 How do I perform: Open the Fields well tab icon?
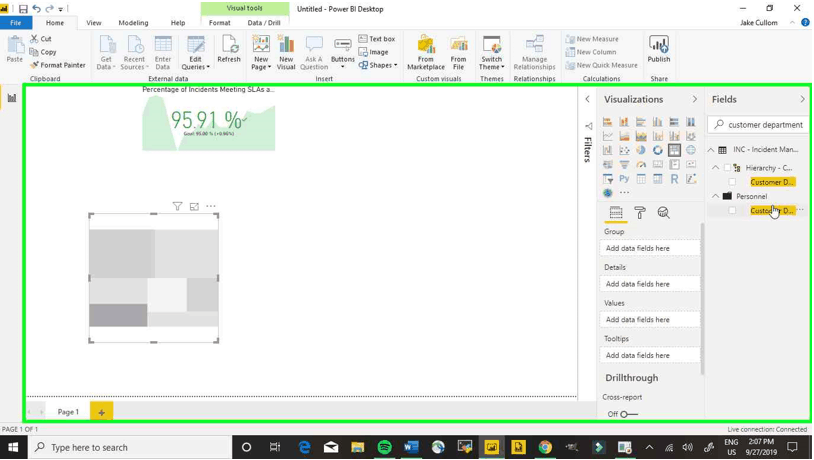click(x=616, y=212)
